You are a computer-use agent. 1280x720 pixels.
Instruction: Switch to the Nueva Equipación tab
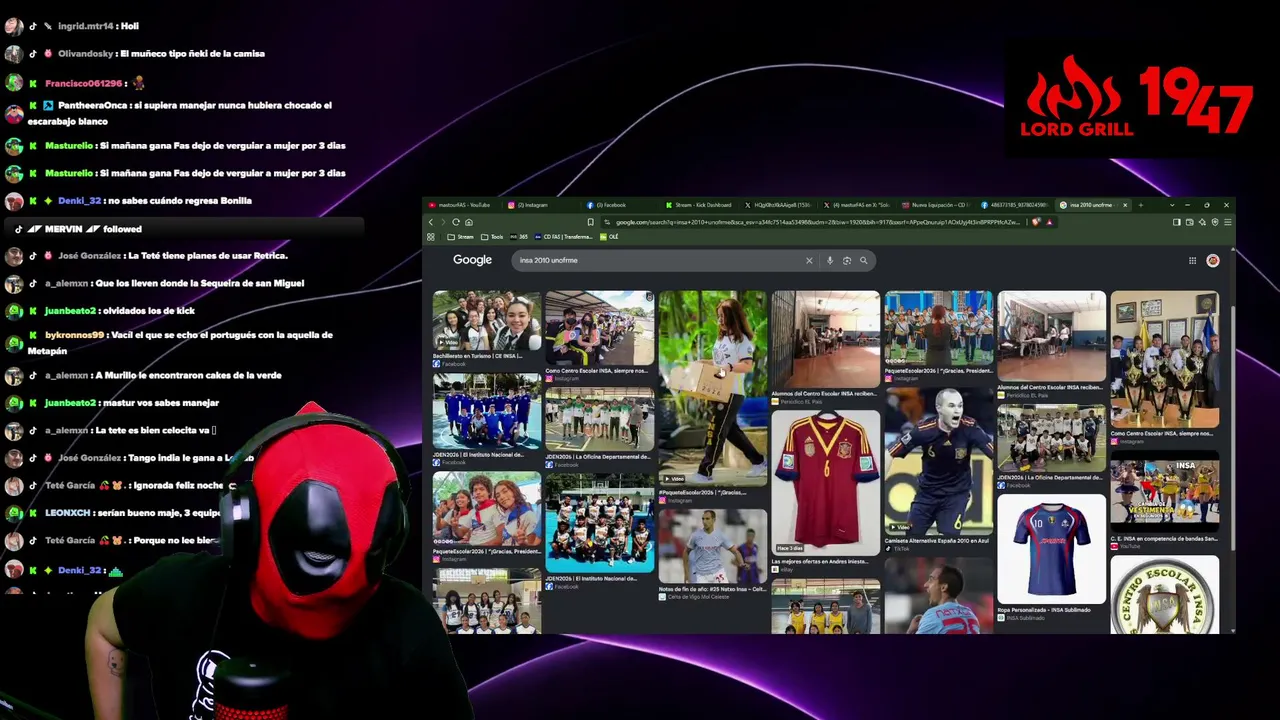point(936,205)
